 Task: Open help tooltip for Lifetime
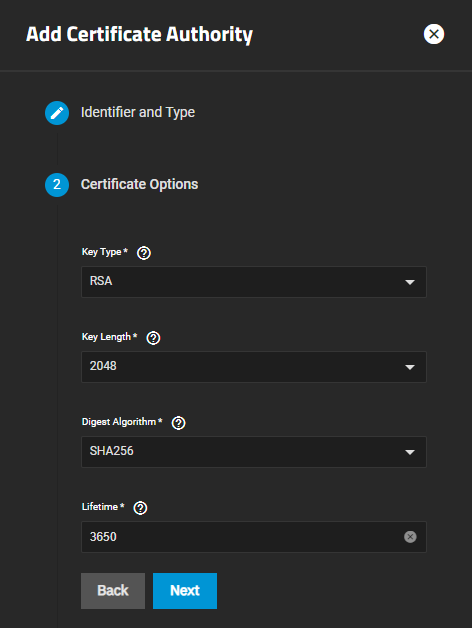click(x=140, y=508)
